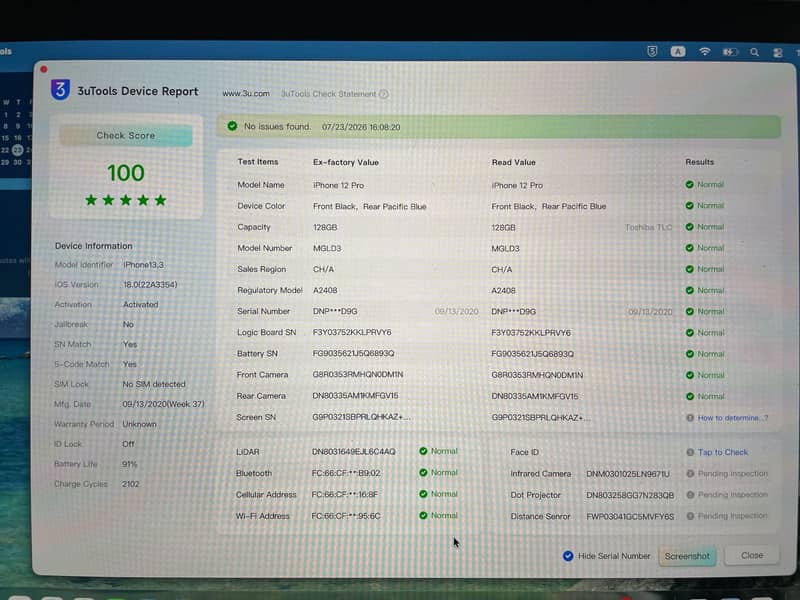The height and width of the screenshot is (600, 800).
Task: Click the Screenshot button
Action: pos(687,556)
